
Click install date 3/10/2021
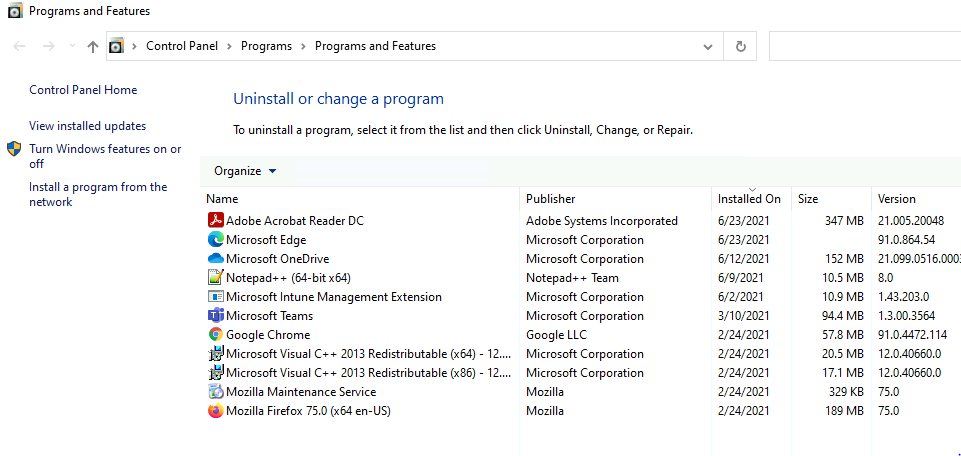pyautogui.click(x=743, y=316)
